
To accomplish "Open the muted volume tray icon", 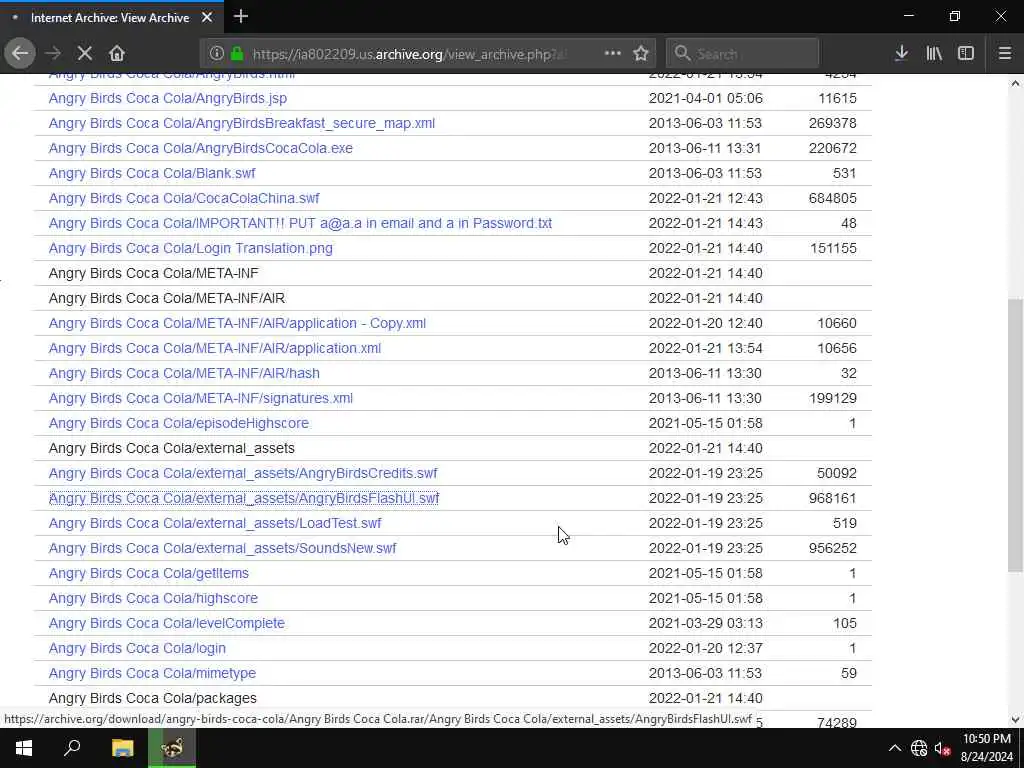I will pos(942,748).
